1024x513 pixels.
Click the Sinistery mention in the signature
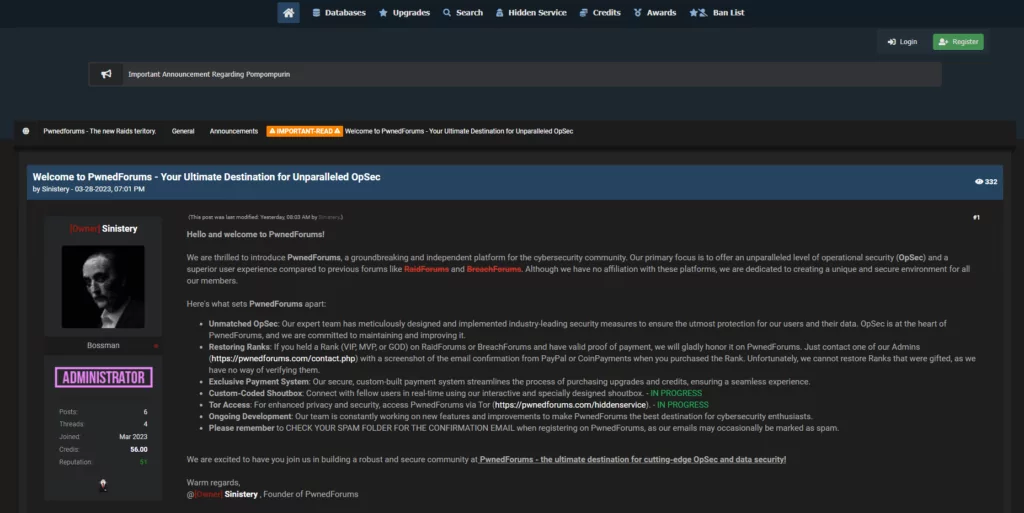[x=241, y=494]
